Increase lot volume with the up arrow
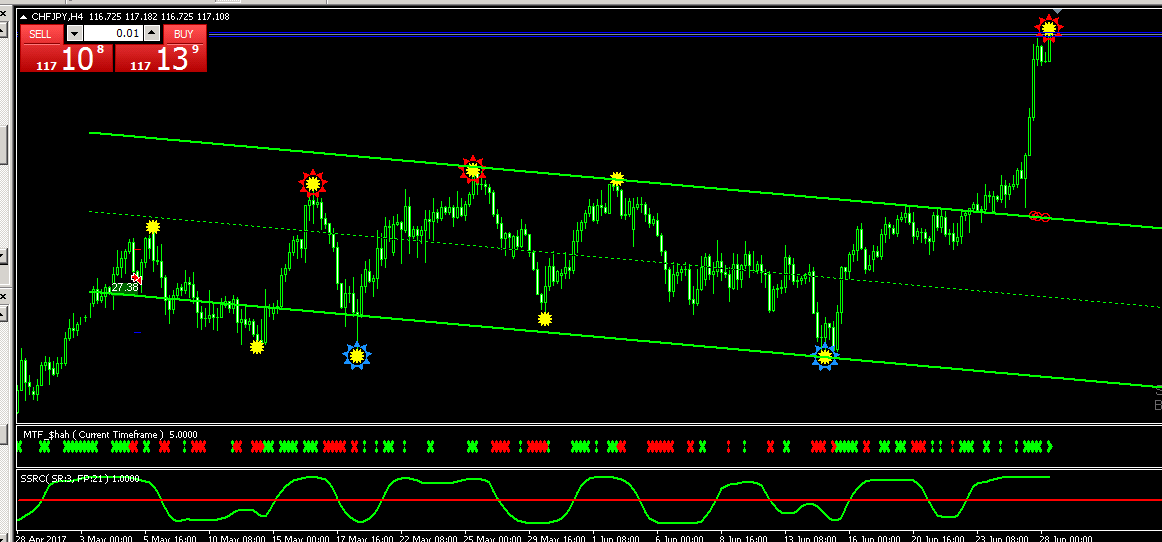This screenshot has width=1162, height=542. (151, 33)
